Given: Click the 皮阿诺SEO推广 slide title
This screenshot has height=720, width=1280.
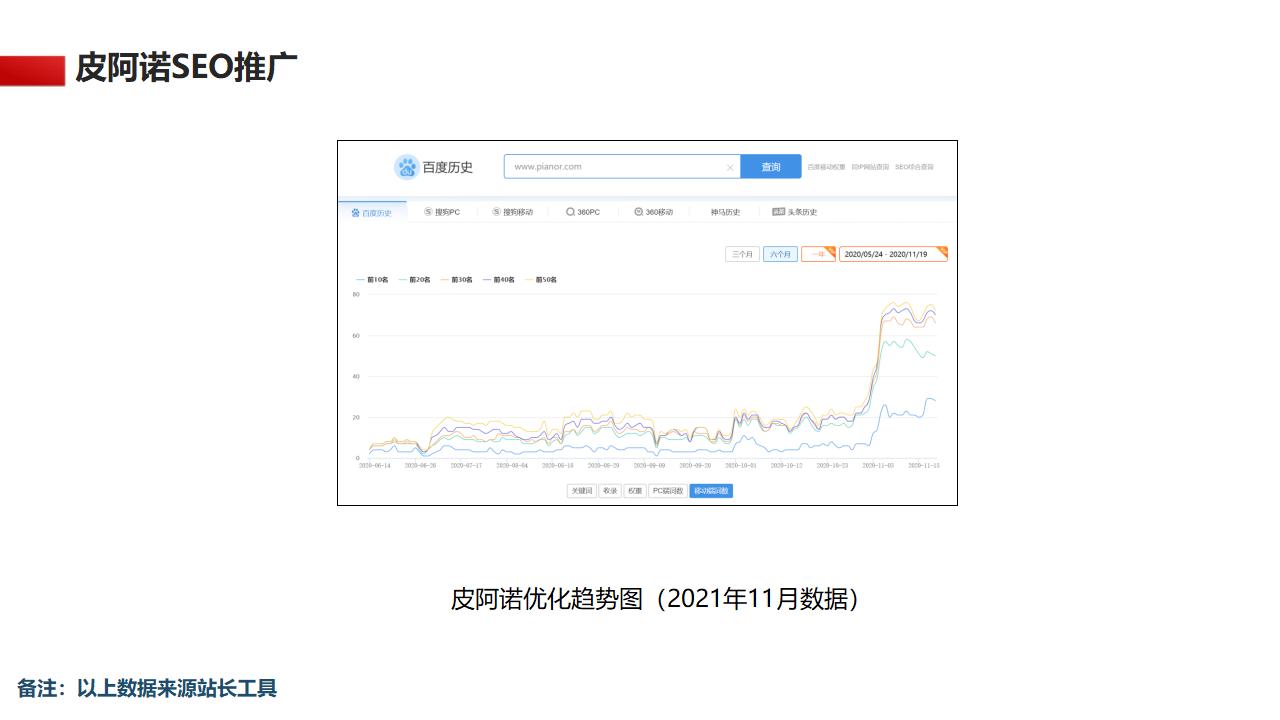Looking at the screenshot, I should coord(187,68).
